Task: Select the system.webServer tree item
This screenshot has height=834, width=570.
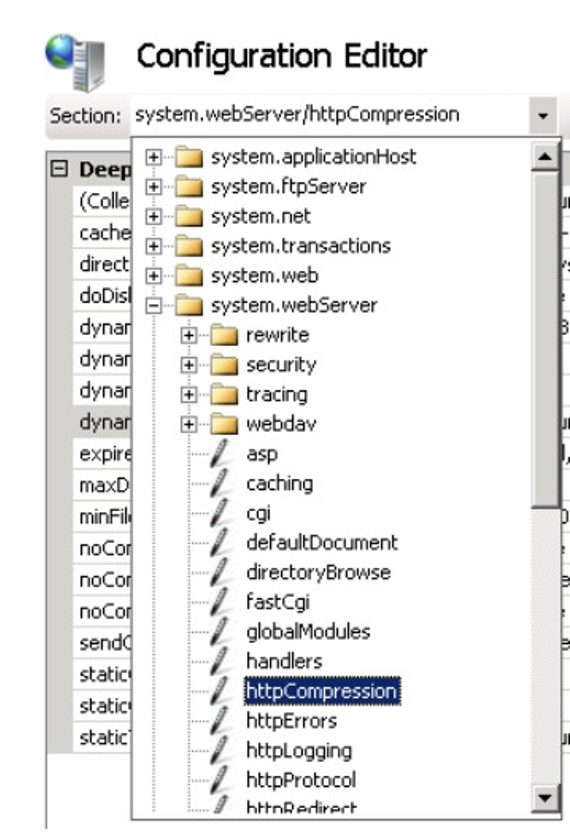Action: click(295, 305)
